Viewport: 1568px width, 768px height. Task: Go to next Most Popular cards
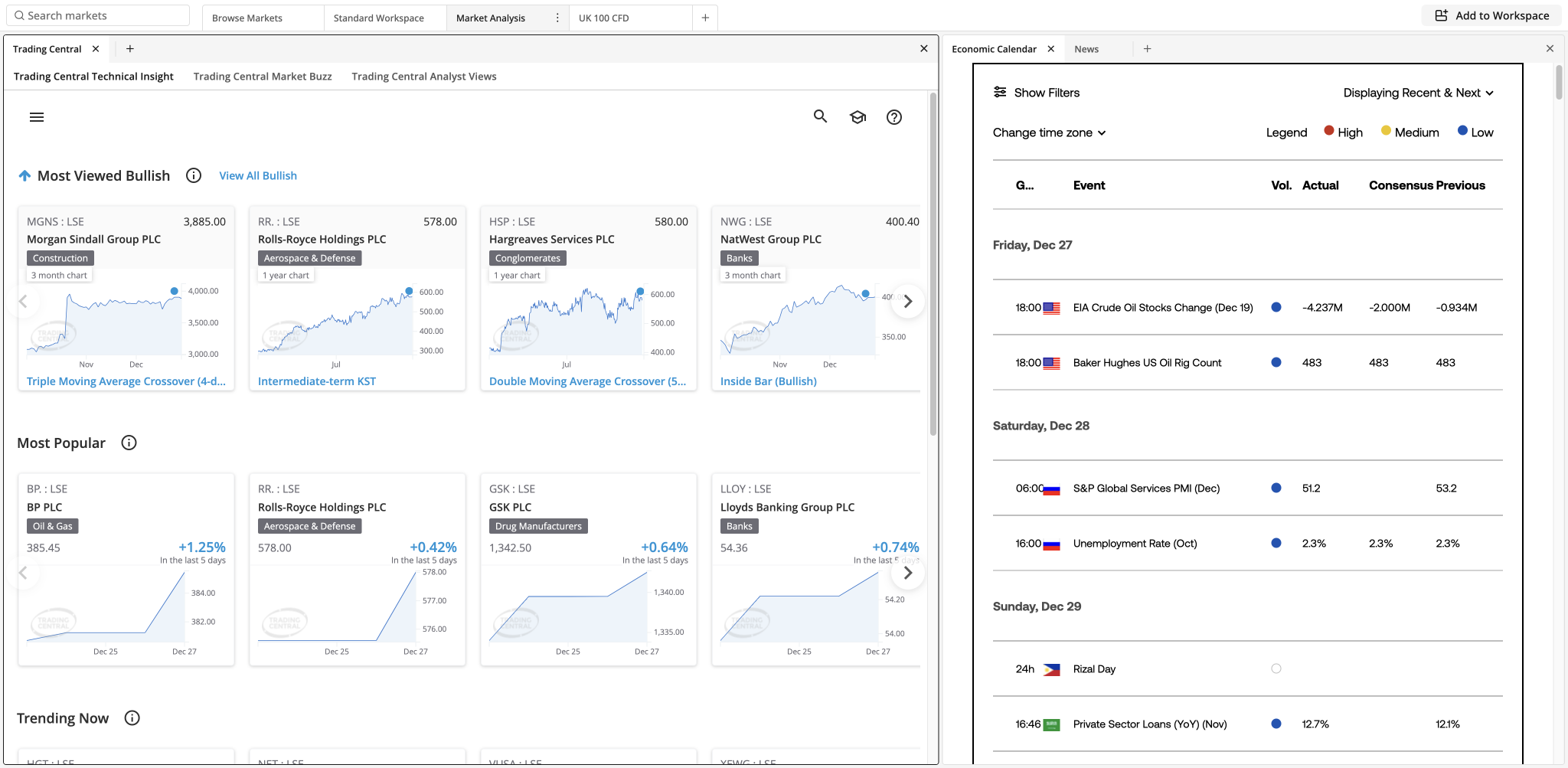click(908, 573)
